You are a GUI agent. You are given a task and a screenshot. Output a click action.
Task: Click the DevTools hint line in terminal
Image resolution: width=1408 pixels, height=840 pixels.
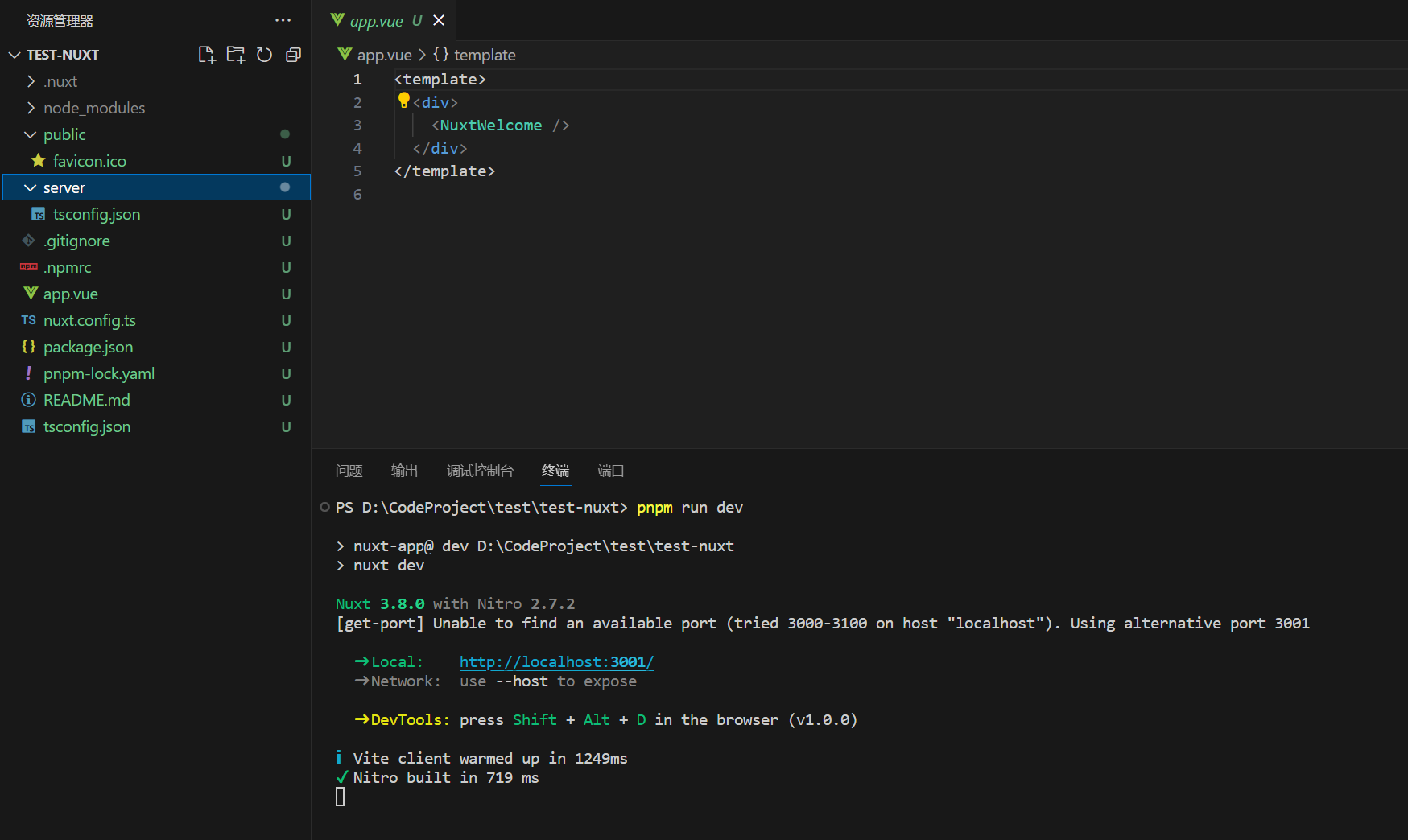coord(606,719)
